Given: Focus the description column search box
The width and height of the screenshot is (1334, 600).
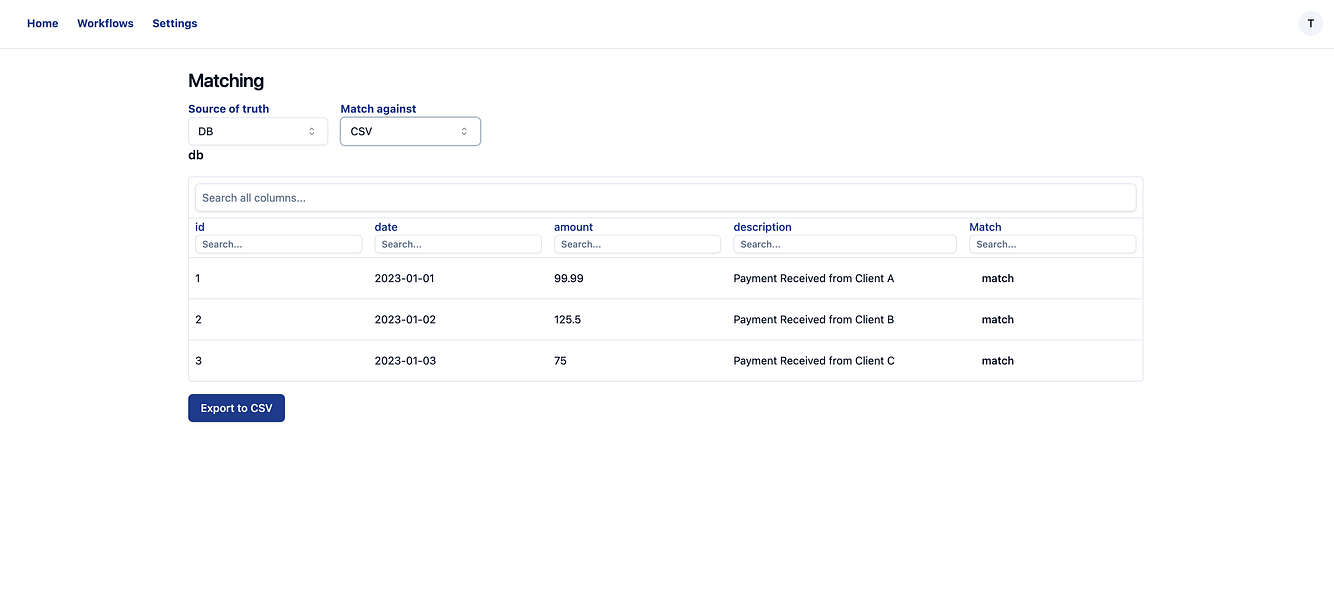Looking at the screenshot, I should pyautogui.click(x=845, y=244).
